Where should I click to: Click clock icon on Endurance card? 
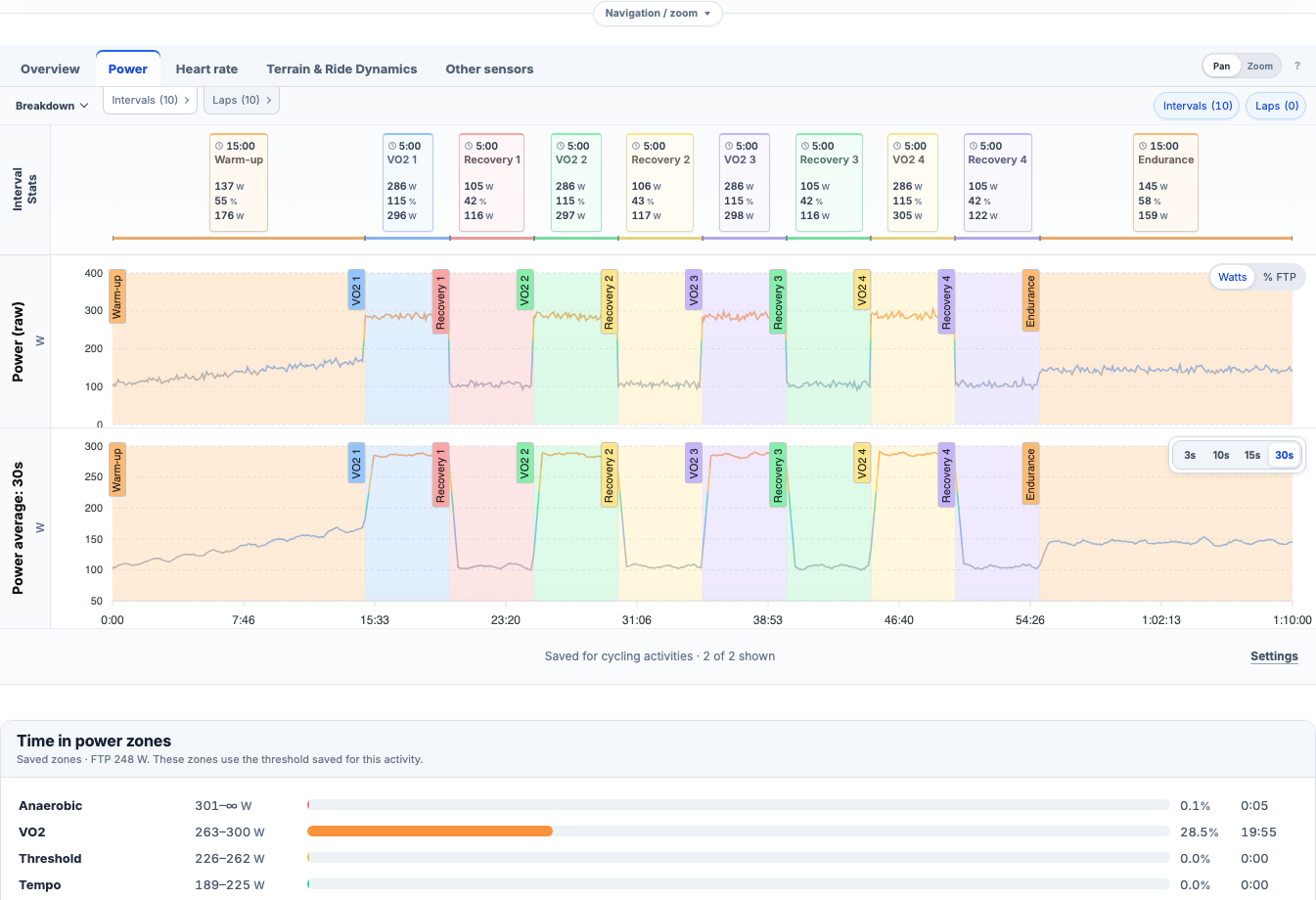(x=1143, y=146)
